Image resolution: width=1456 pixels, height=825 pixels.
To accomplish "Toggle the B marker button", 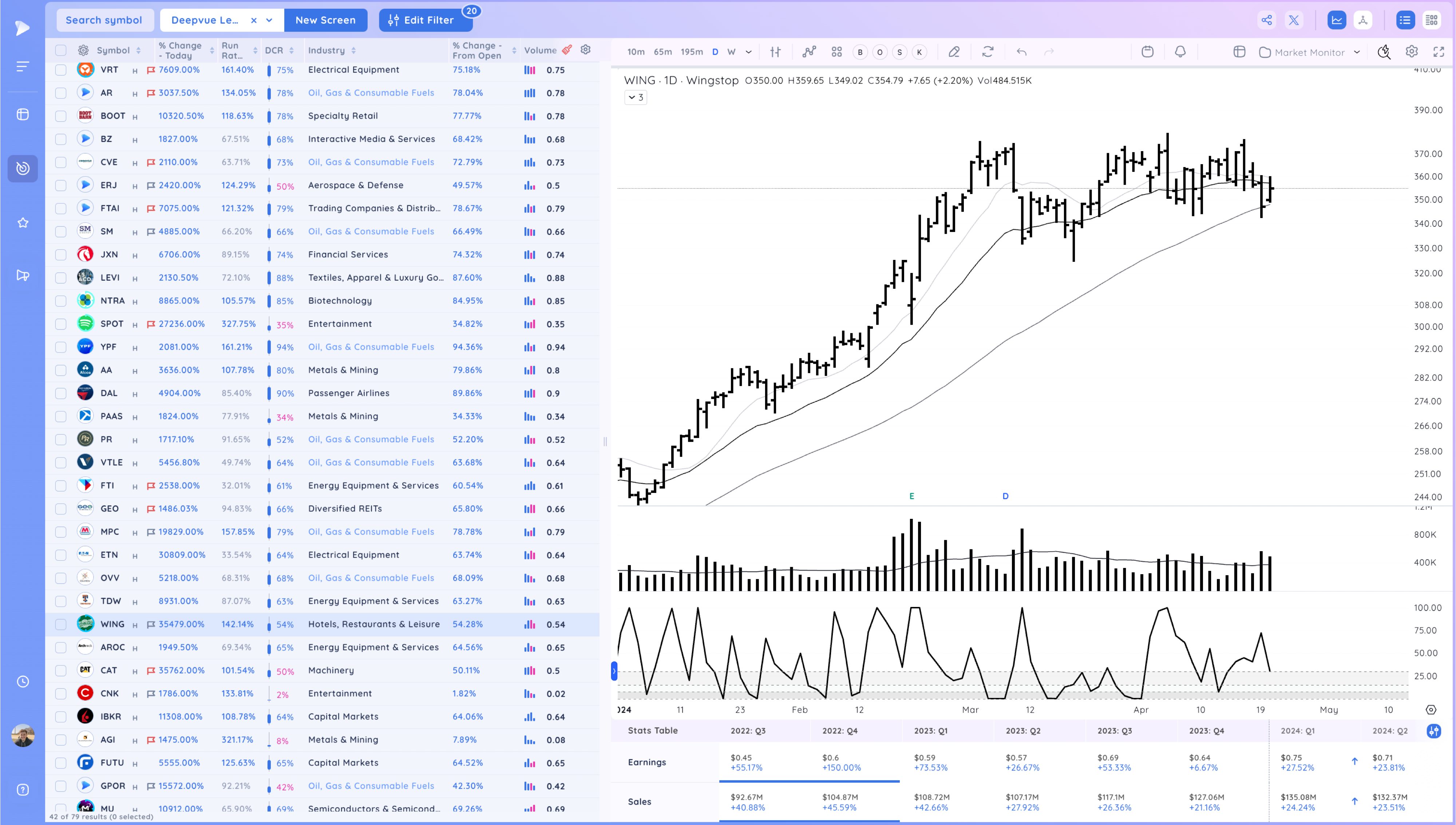I will (x=860, y=52).
